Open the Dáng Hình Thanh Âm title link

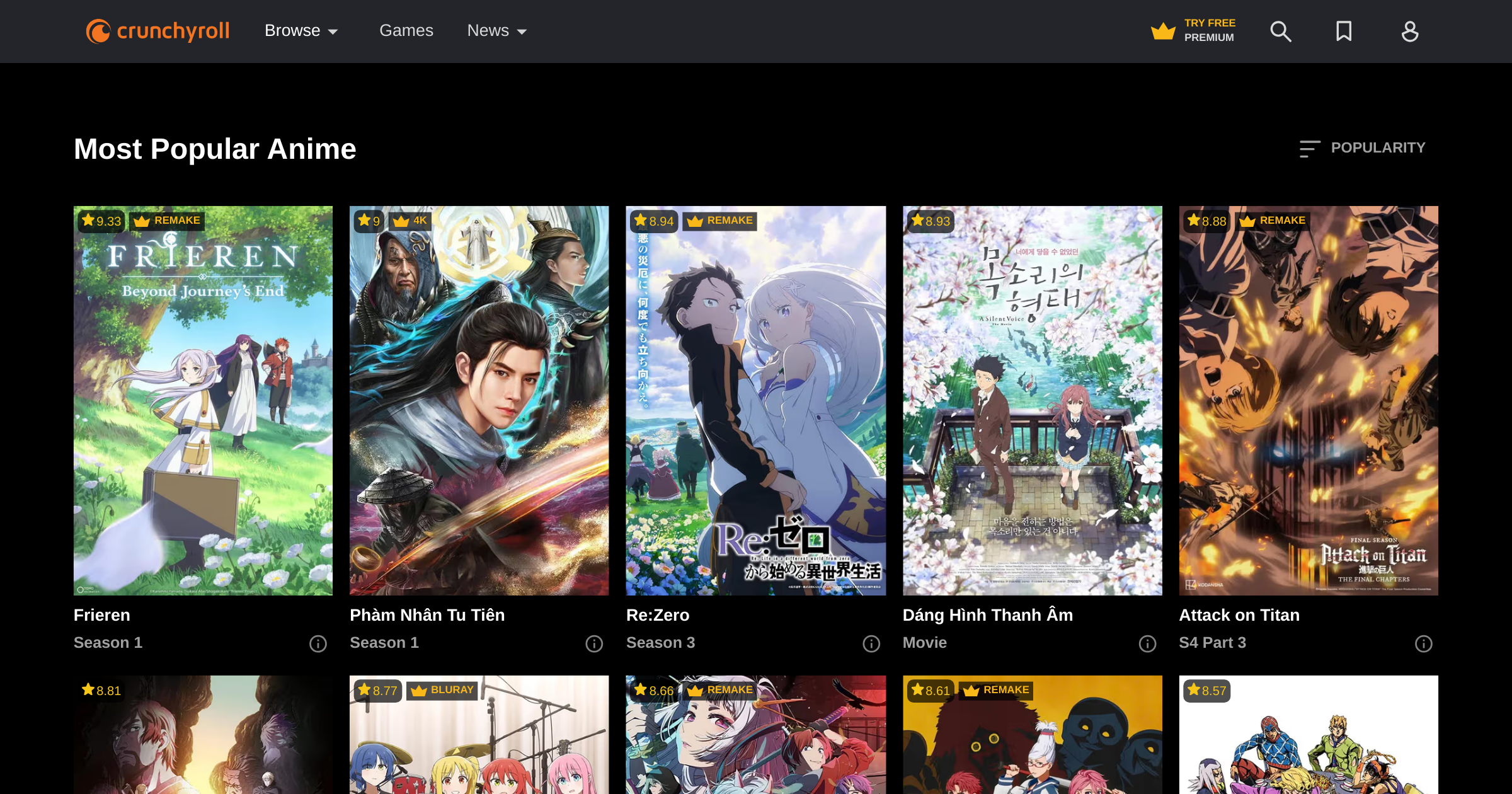click(x=988, y=615)
